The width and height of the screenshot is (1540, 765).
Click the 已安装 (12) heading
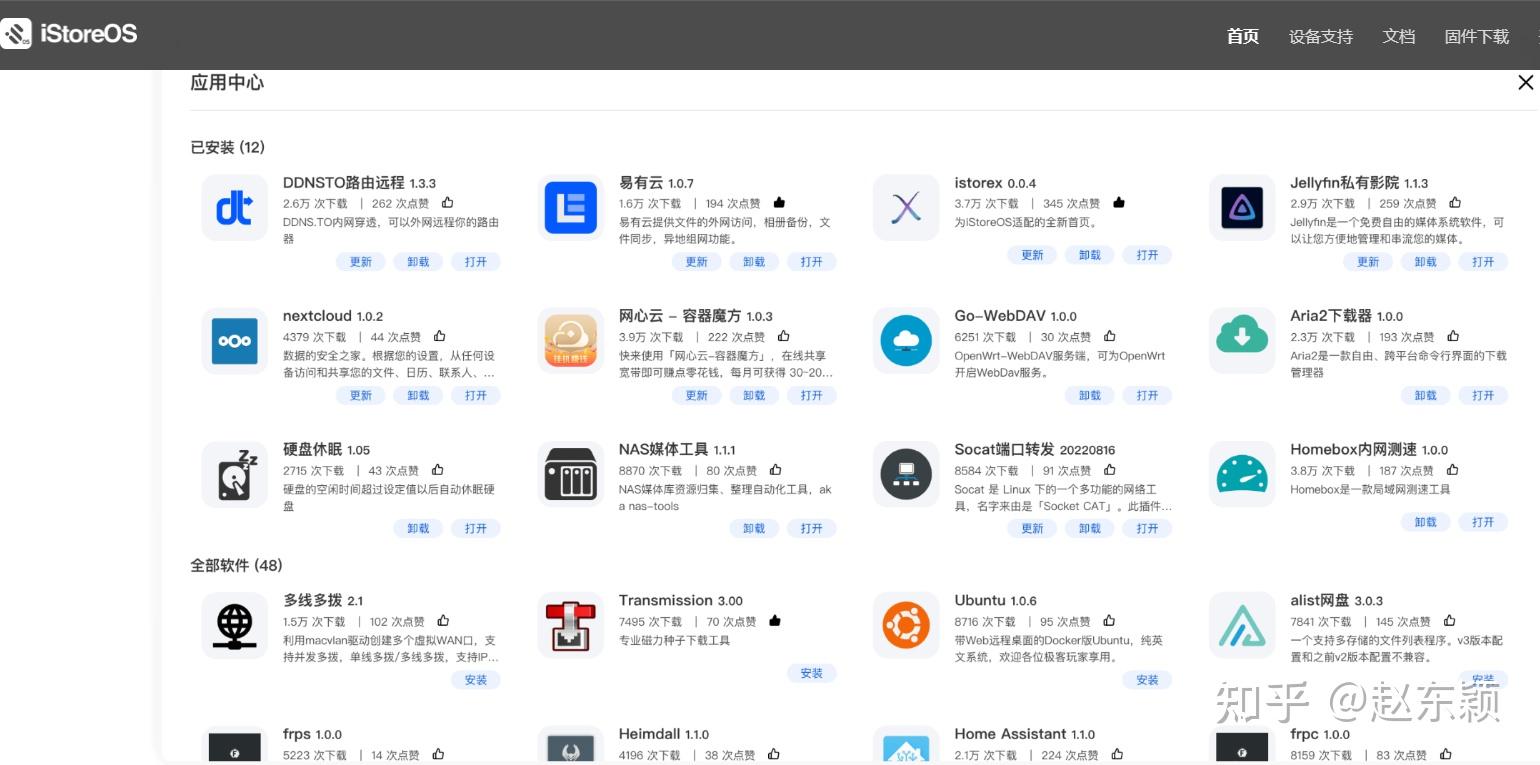(x=228, y=147)
